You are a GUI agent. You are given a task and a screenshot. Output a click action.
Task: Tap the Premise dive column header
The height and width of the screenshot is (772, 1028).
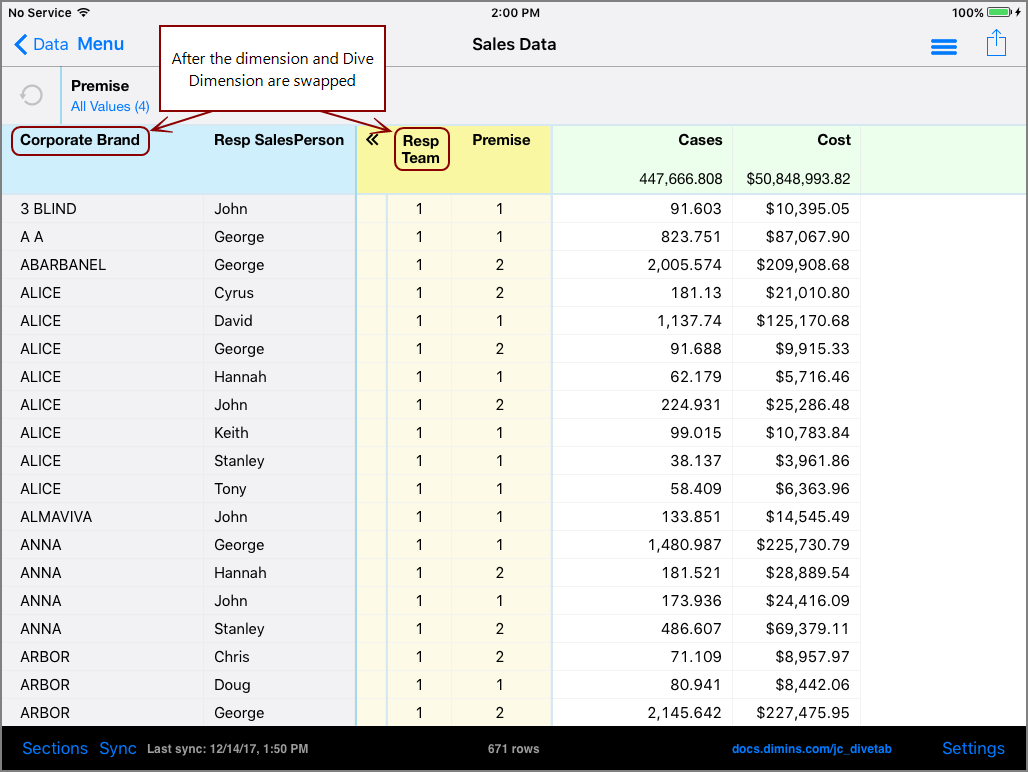click(x=501, y=140)
